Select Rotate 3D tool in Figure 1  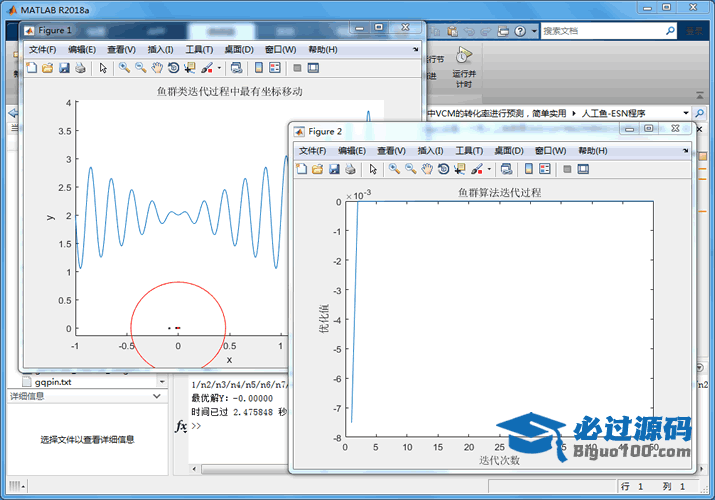click(173, 68)
